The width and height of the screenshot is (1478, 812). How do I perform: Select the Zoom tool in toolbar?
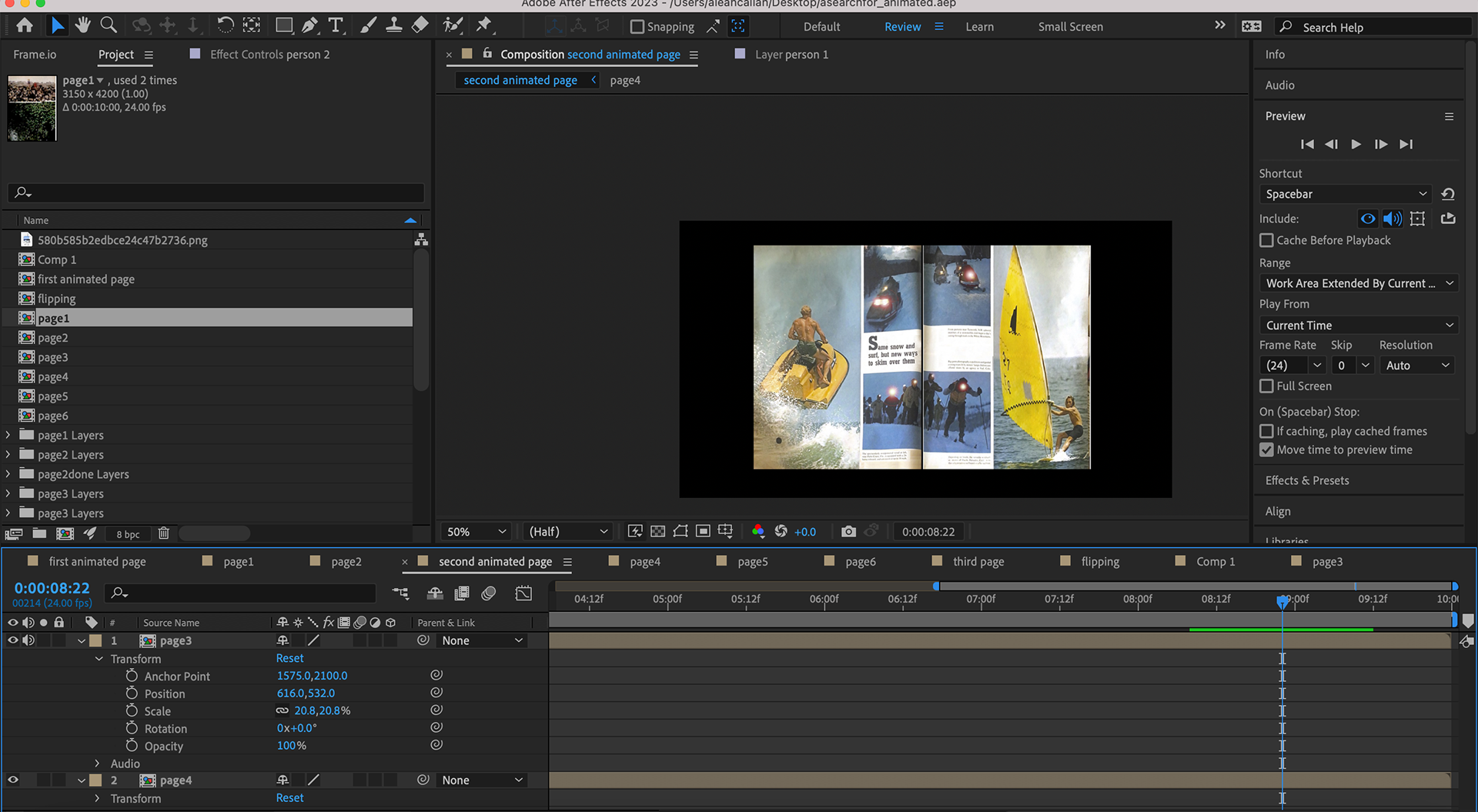click(109, 25)
